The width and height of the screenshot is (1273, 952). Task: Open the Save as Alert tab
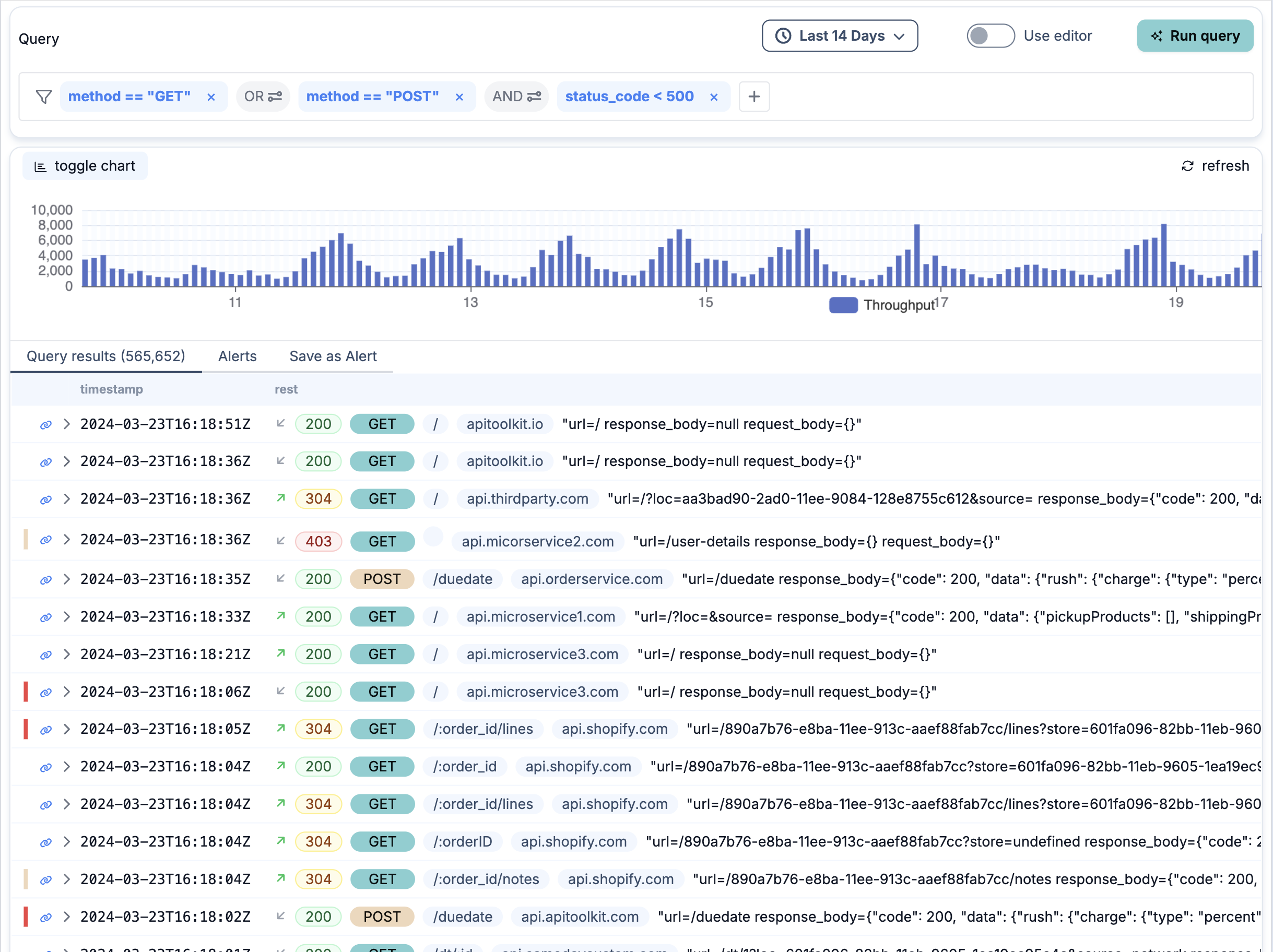coord(333,356)
